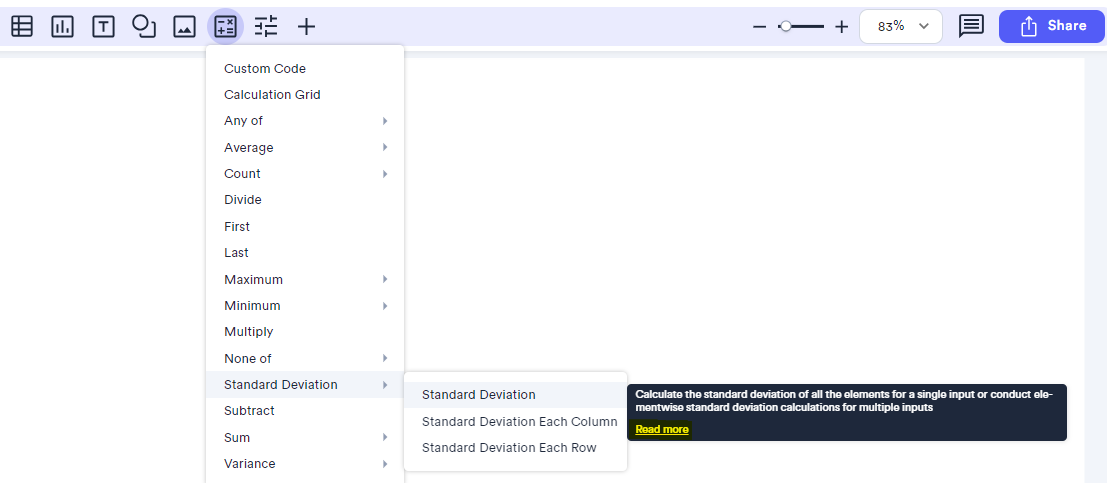Click the plus icon to add more
1107x483 pixels.
(306, 27)
